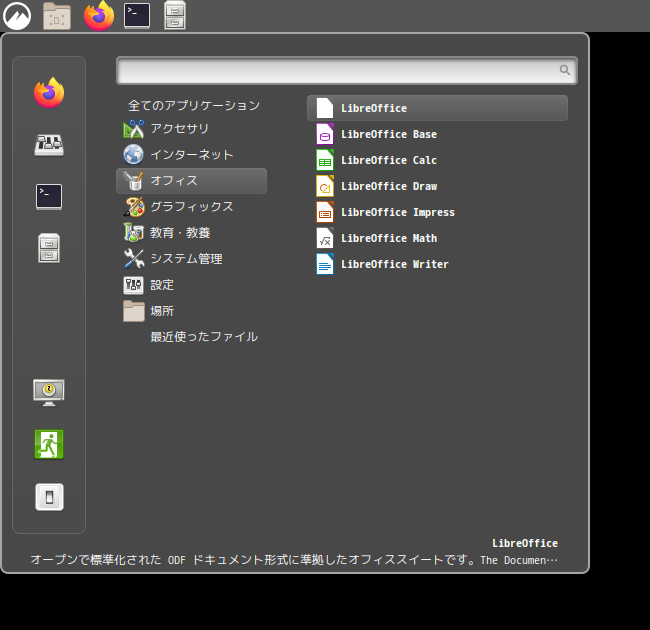The image size is (650, 630).
Task: Click the LibreOffice Draw icon
Action: coord(325,187)
